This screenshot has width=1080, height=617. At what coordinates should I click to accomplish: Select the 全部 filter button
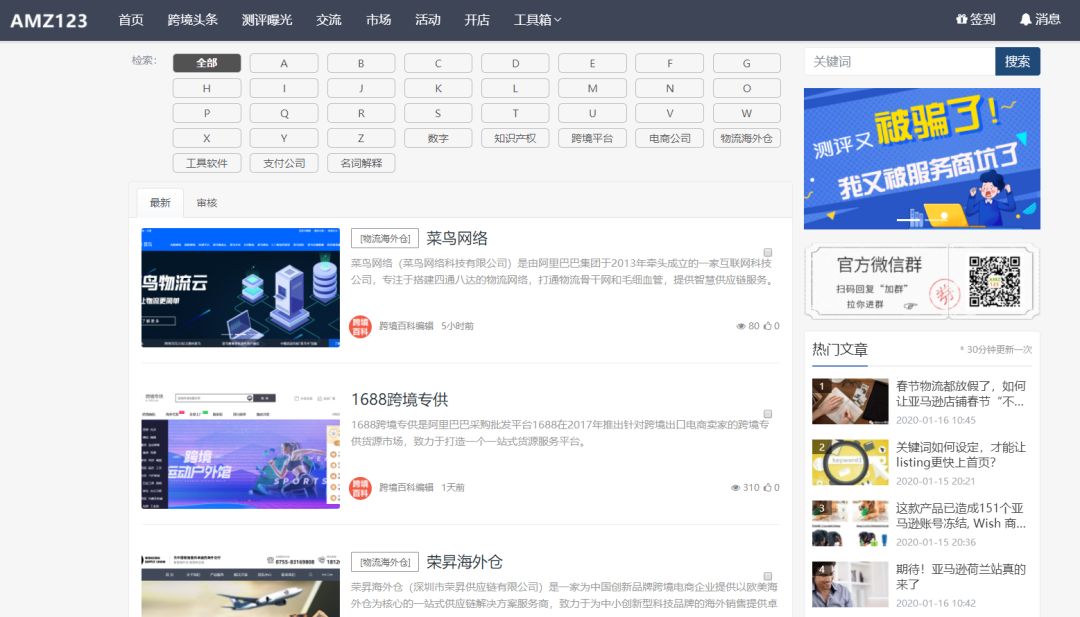click(x=207, y=63)
